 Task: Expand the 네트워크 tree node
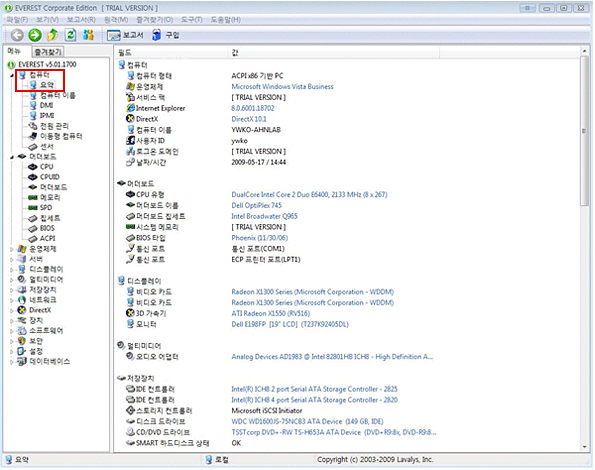(11, 301)
